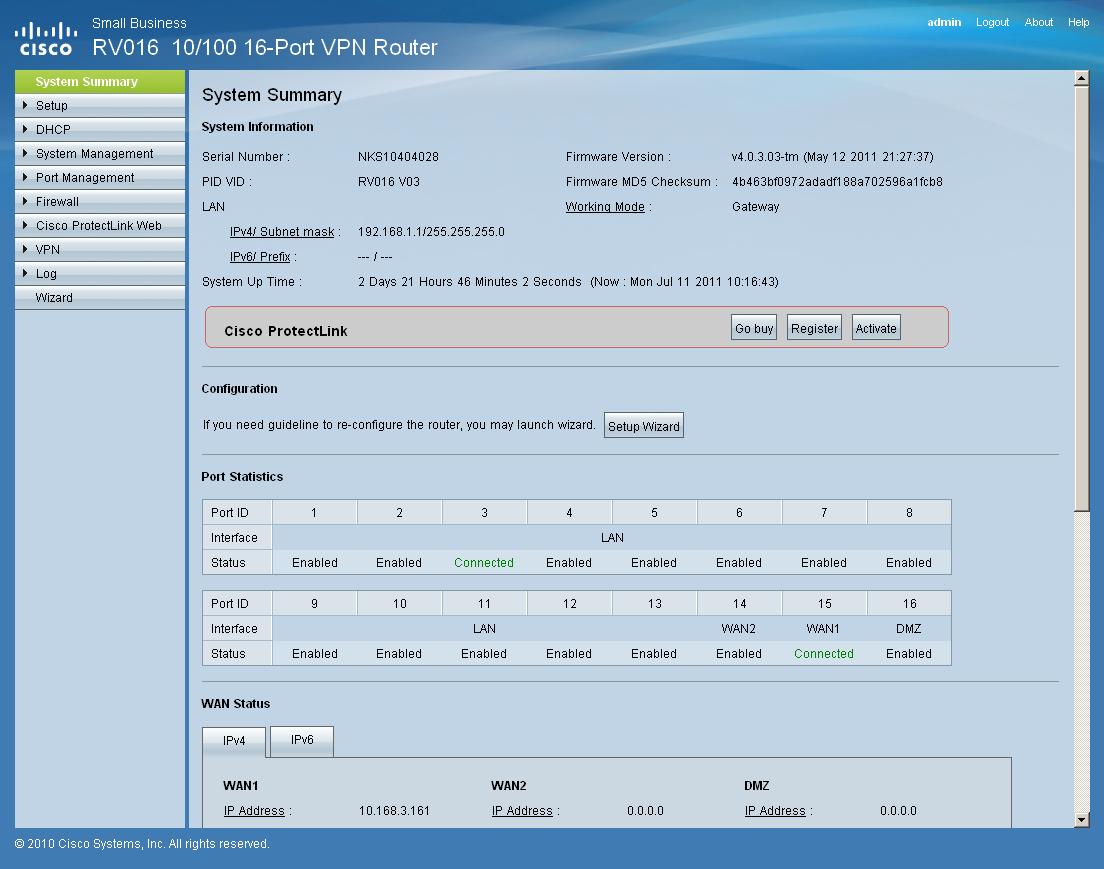Open the IPv4/ Subnet mask link

coord(282,232)
